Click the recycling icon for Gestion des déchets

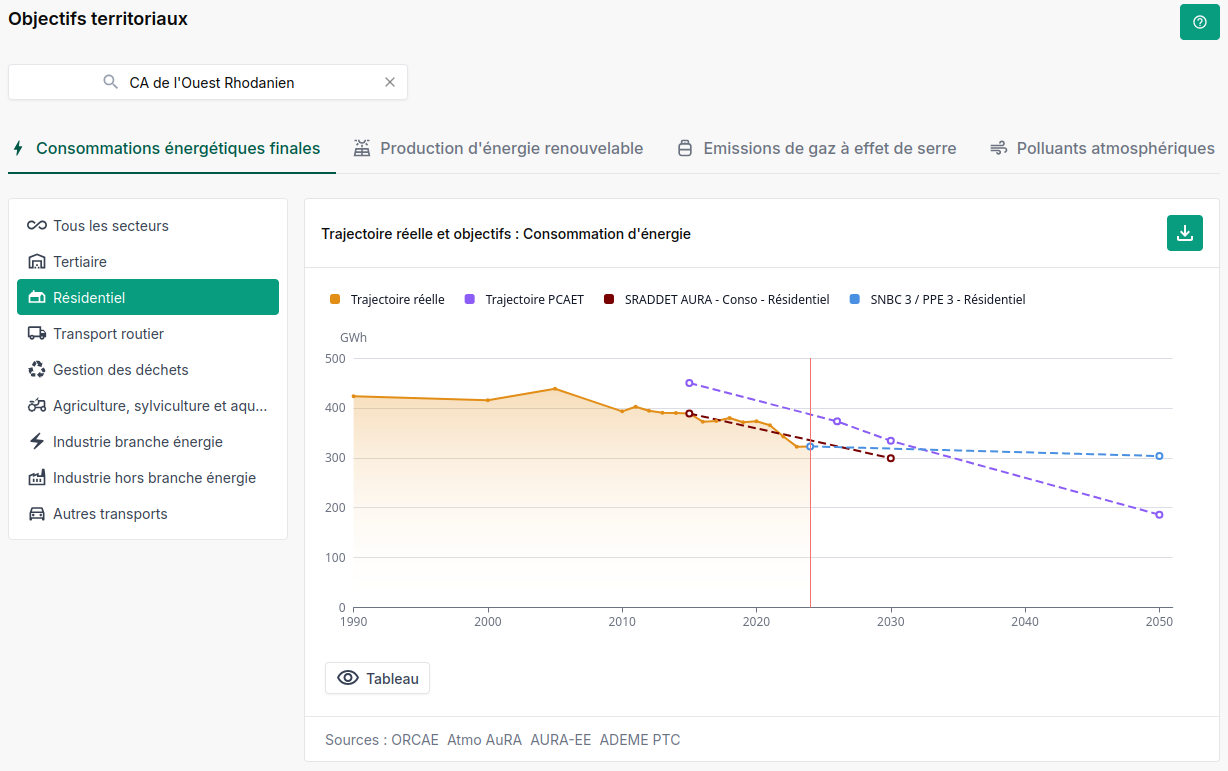point(37,369)
